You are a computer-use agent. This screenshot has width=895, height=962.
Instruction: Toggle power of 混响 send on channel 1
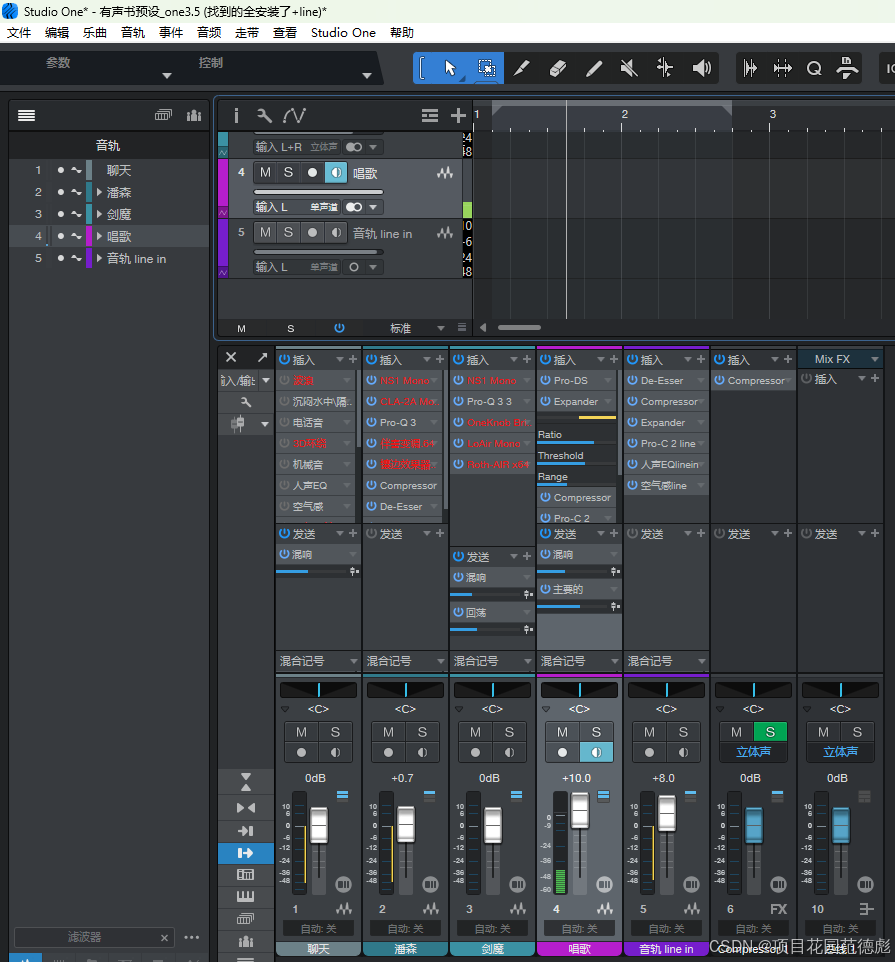[284, 554]
